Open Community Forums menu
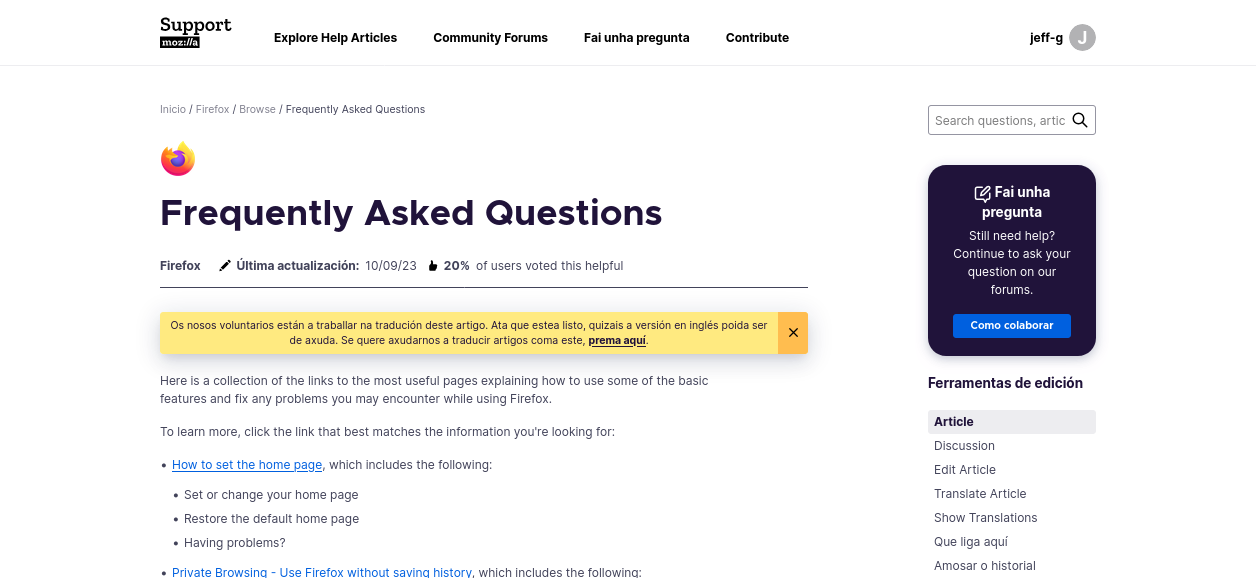The width and height of the screenshot is (1256, 578). [491, 38]
